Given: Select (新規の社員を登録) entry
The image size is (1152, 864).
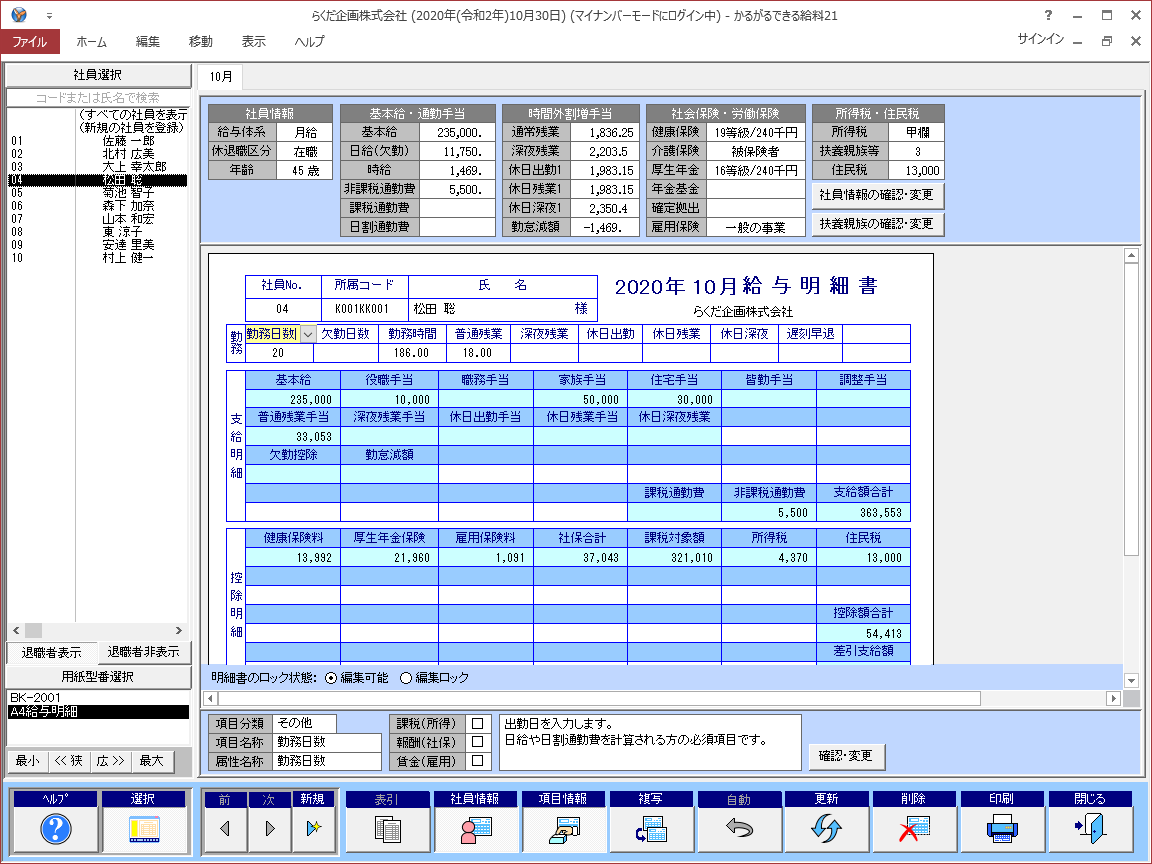Looking at the screenshot, I should tap(132, 128).
